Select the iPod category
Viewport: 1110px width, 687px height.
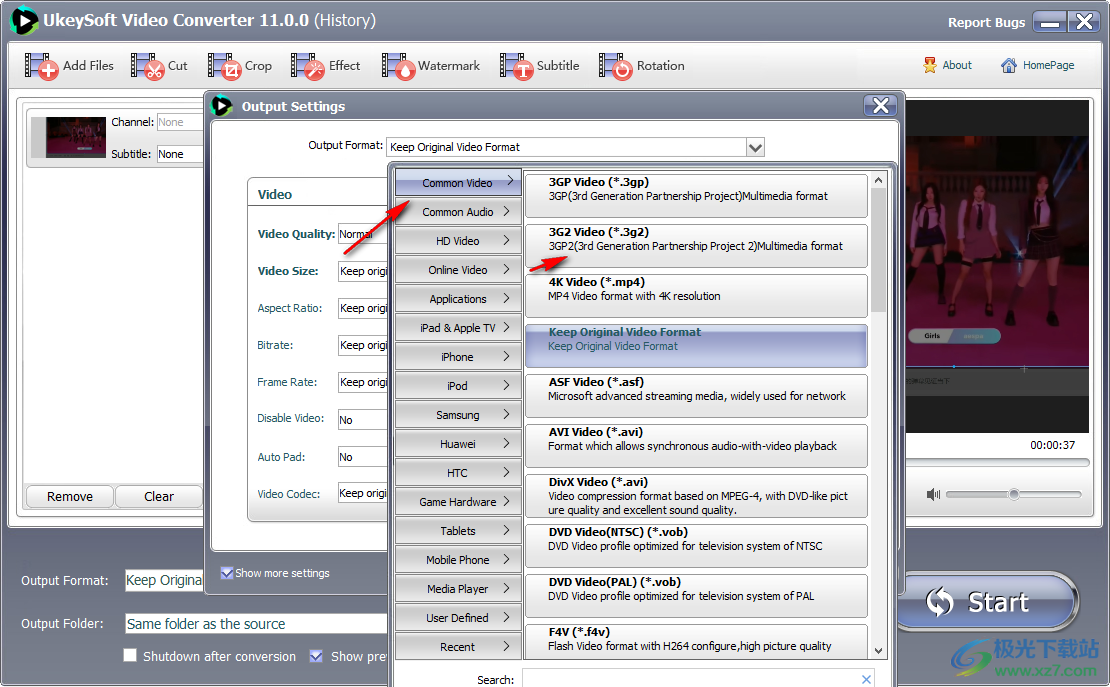point(458,385)
